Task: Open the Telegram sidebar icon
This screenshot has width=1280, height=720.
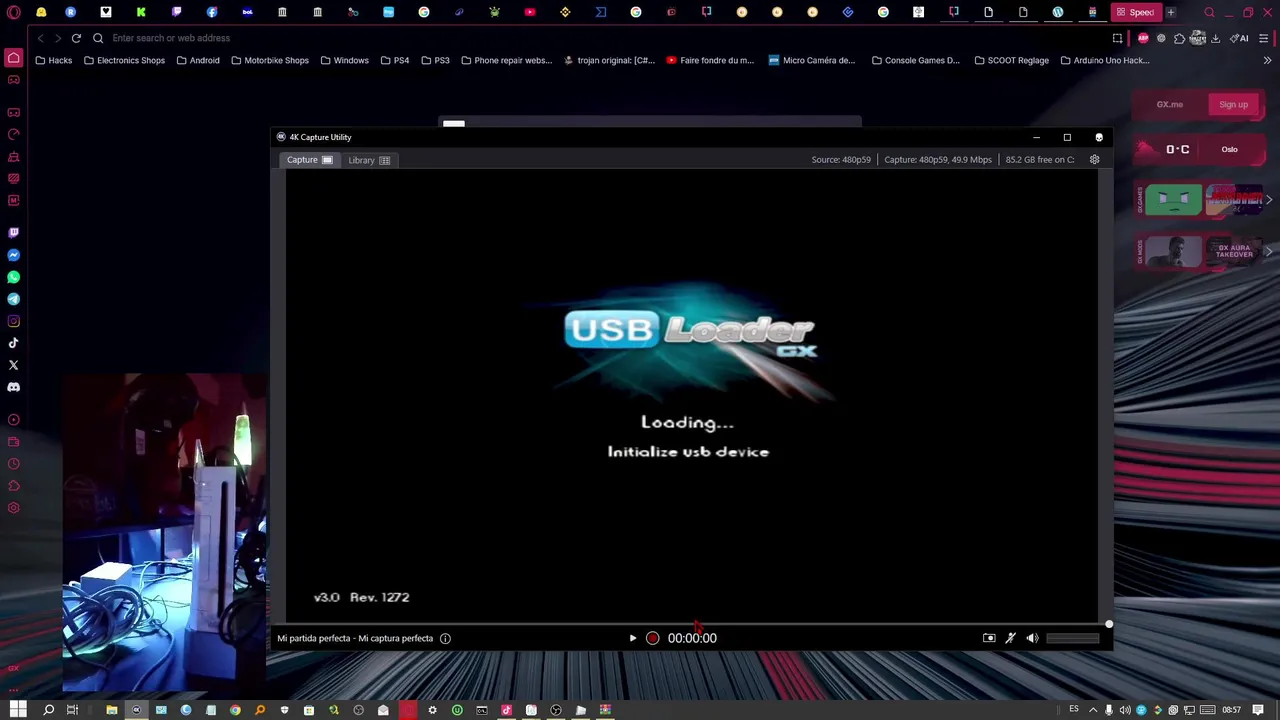Action: pyautogui.click(x=13, y=299)
